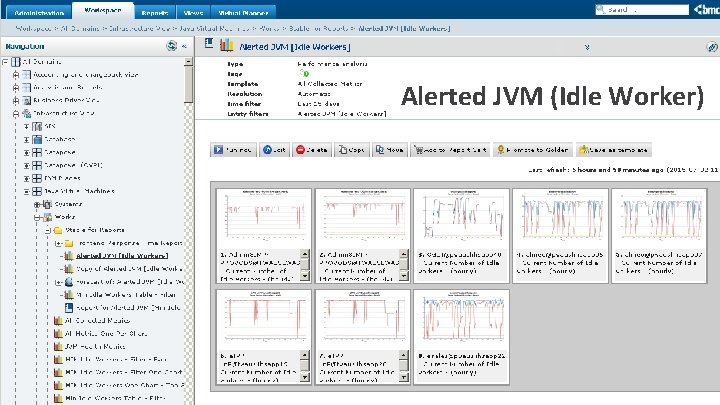
Task: Click second thumbnail caption scroll-up arrow
Action: click(404, 253)
